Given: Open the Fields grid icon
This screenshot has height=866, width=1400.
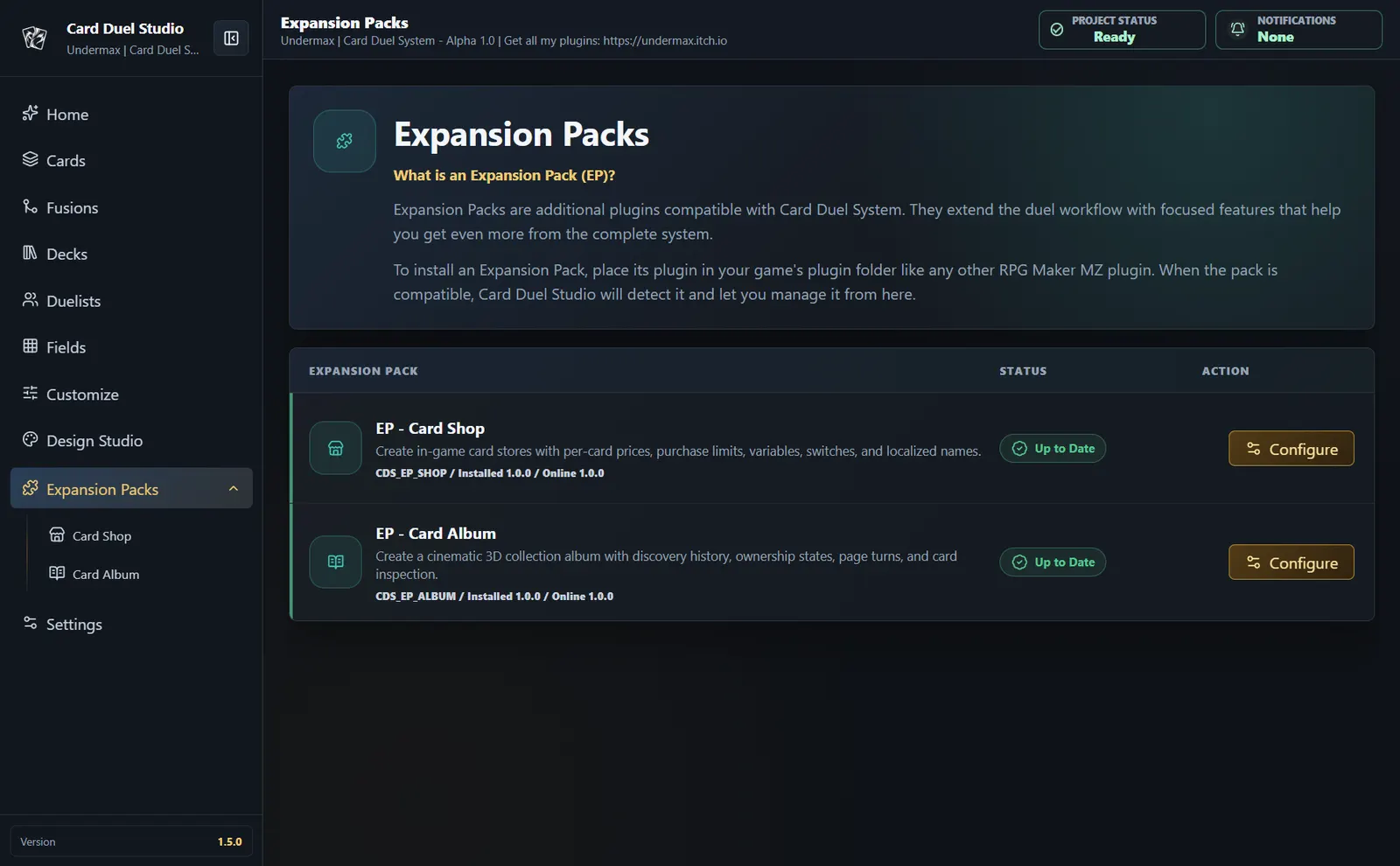Looking at the screenshot, I should tap(30, 346).
